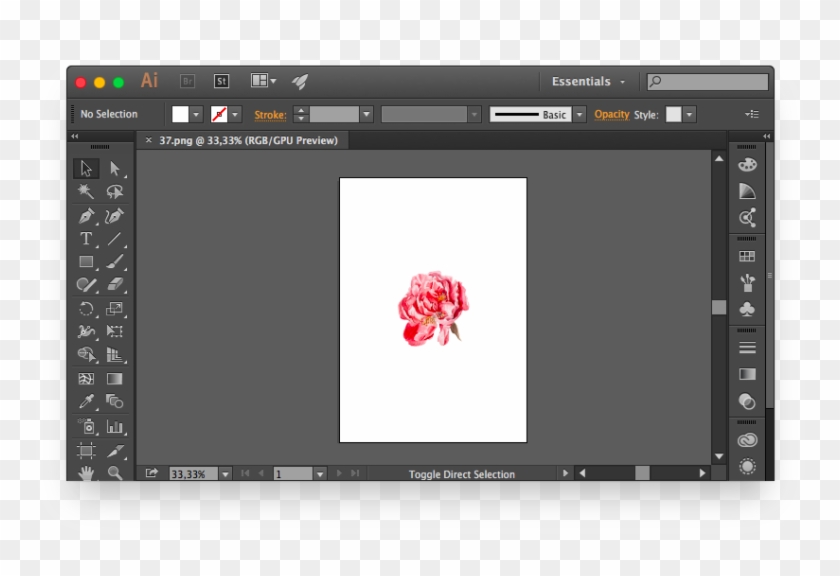Viewport: 840px width, 576px height.
Task: Select the Rectangle tool
Action: (86, 260)
